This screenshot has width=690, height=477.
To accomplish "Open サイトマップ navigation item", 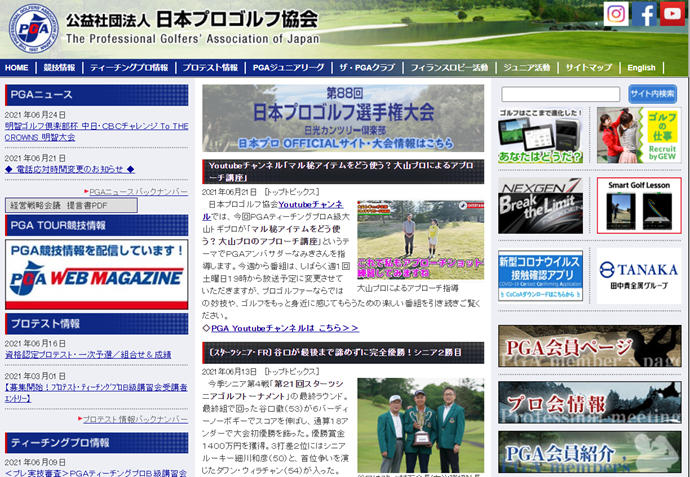I will click(x=589, y=68).
